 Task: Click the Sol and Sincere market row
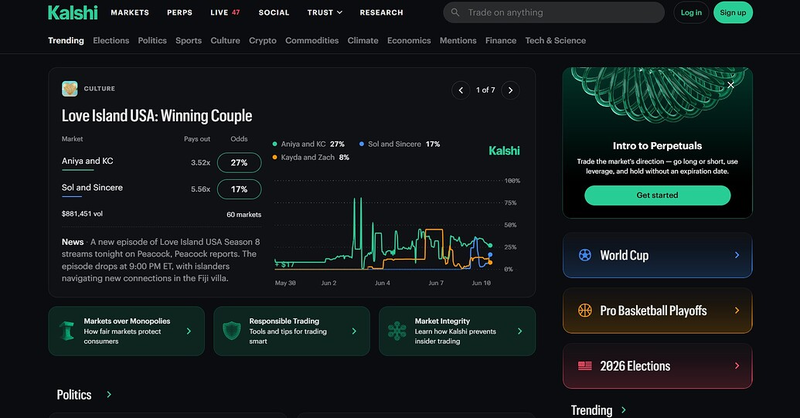[x=161, y=189]
